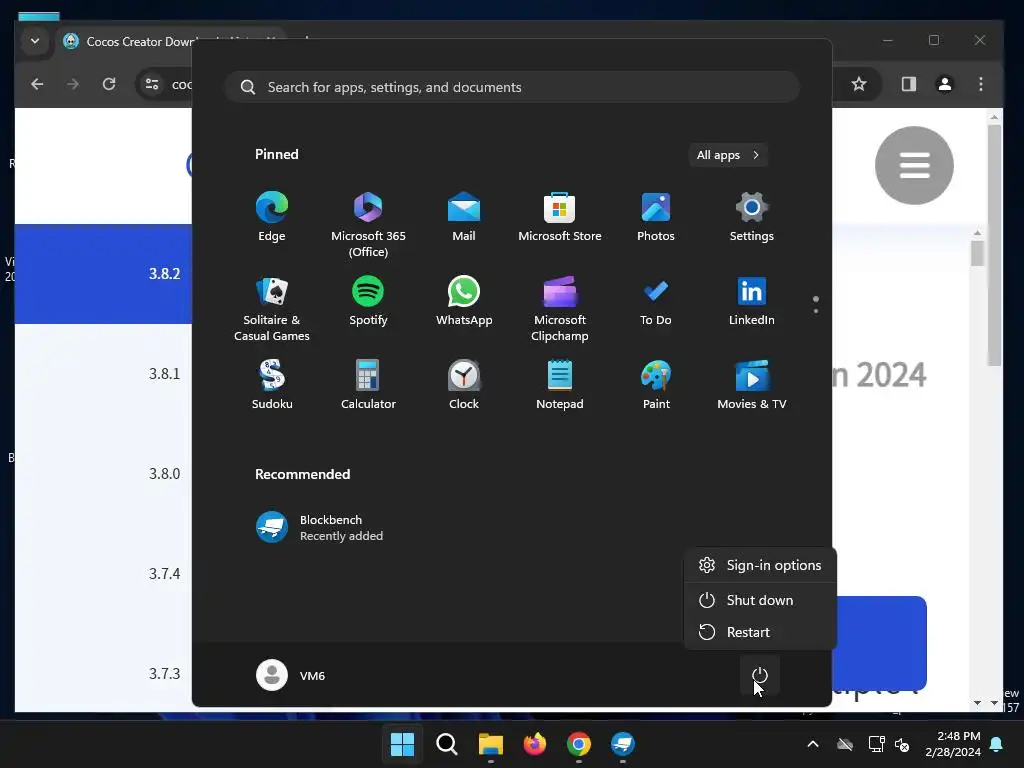Open File Explorer from the taskbar
Image resolution: width=1024 pixels, height=768 pixels.
coord(490,744)
